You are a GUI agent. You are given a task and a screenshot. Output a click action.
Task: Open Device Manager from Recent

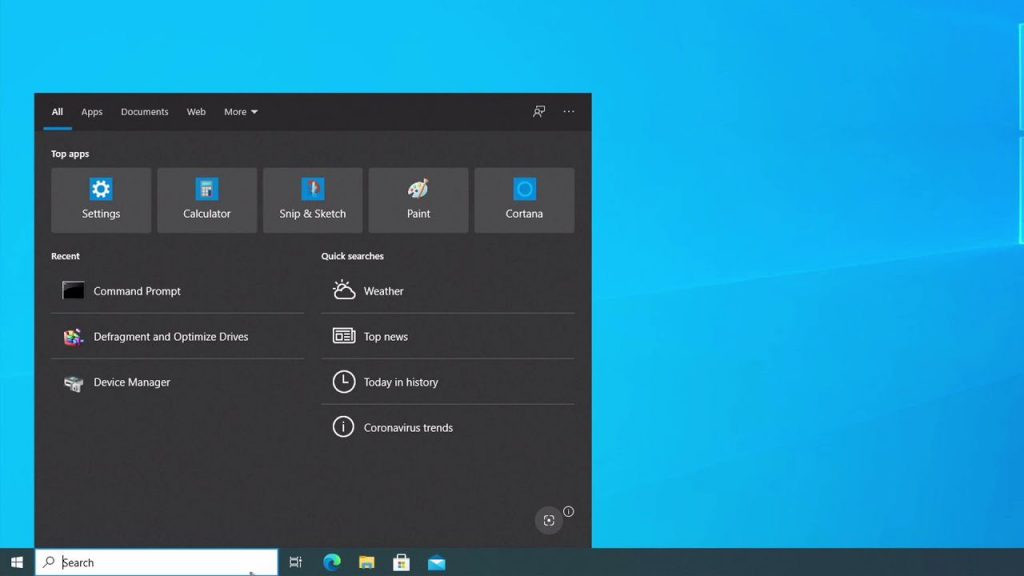pyautogui.click(x=178, y=382)
